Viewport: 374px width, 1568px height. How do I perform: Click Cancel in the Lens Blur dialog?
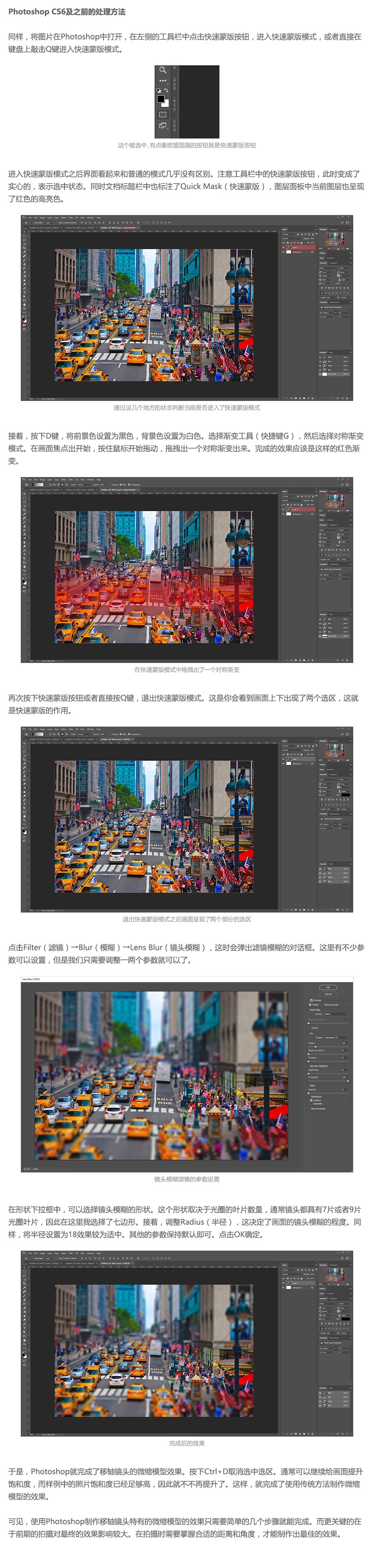point(328,994)
